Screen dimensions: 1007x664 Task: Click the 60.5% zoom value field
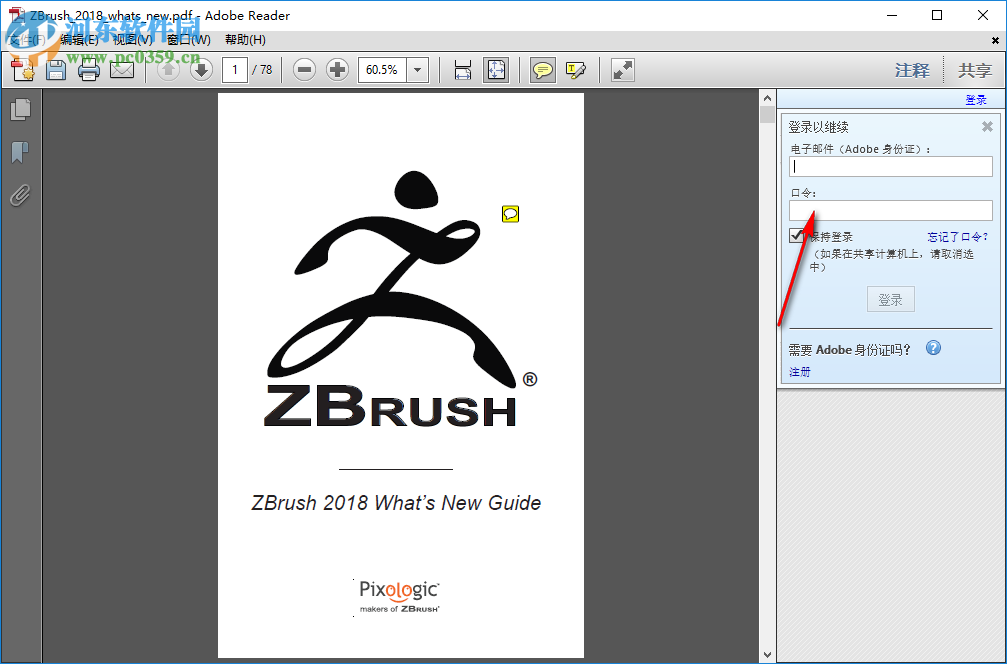[x=383, y=69]
